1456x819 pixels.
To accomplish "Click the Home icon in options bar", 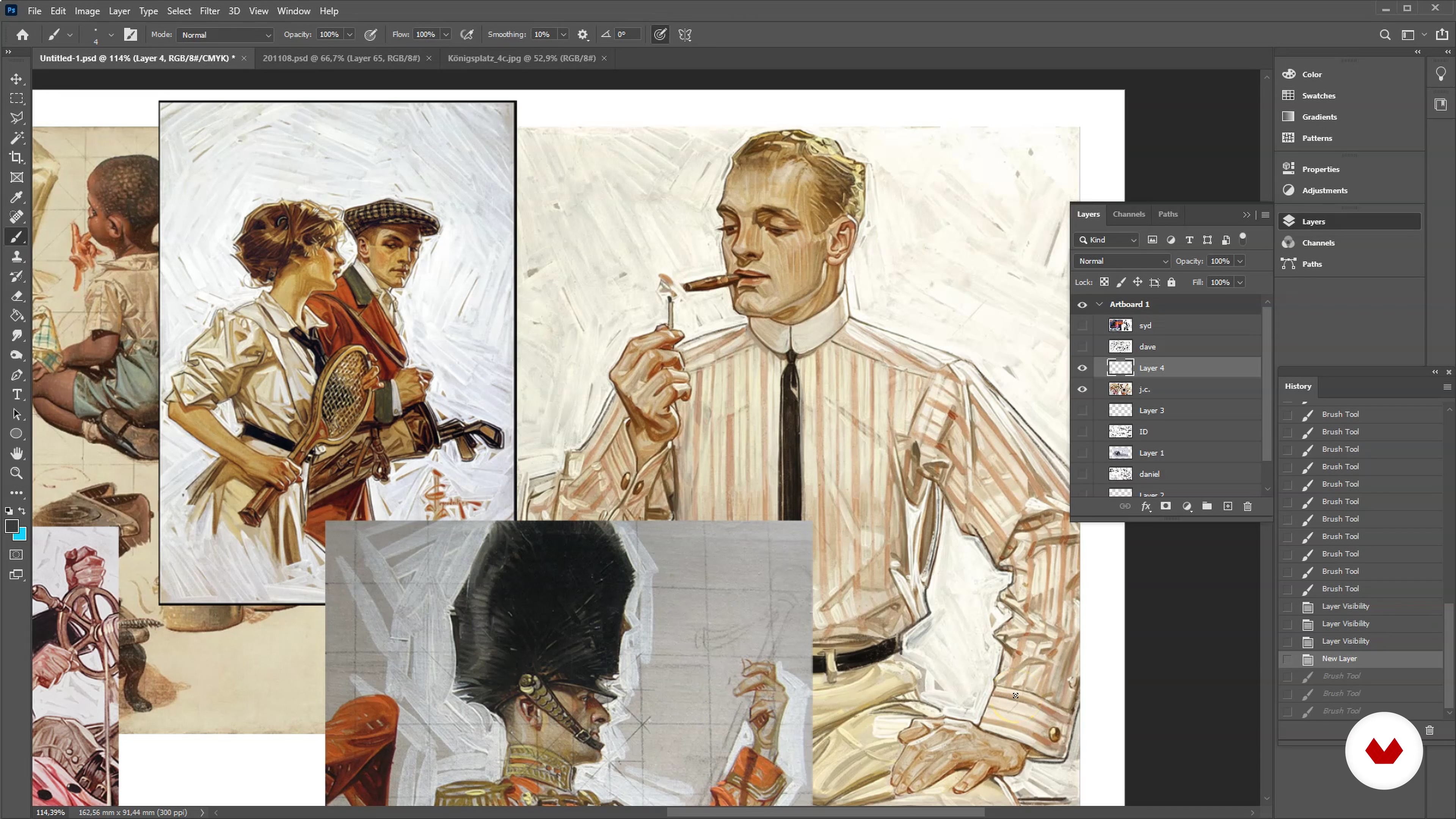I will pyautogui.click(x=23, y=35).
